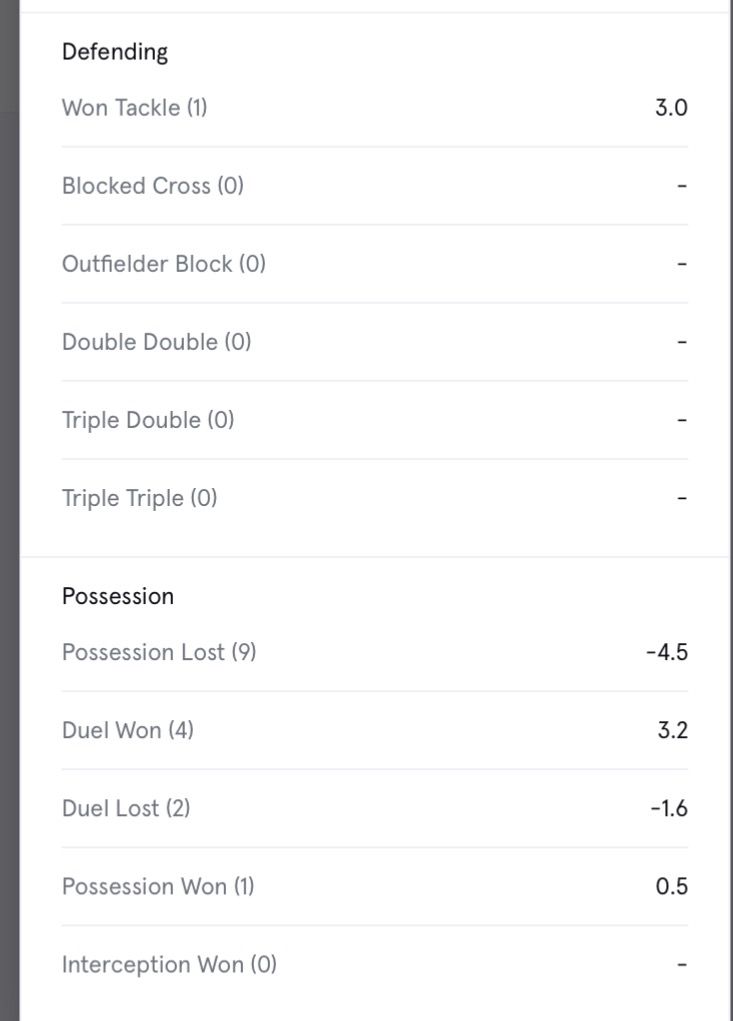Select the Duel Lost (2) row
The width and height of the screenshot is (733, 1021).
point(126,808)
